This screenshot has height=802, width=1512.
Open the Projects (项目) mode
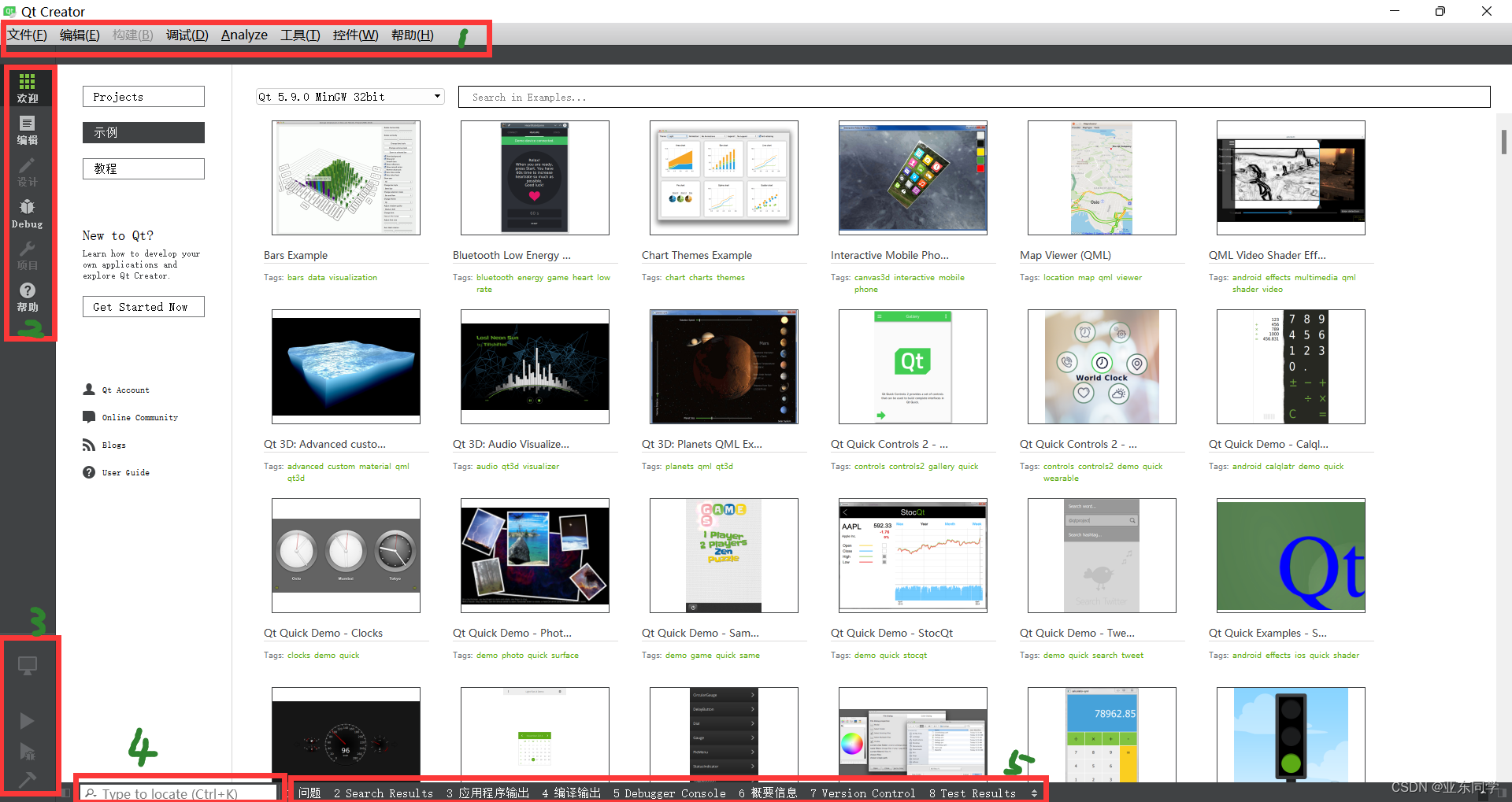point(28,255)
